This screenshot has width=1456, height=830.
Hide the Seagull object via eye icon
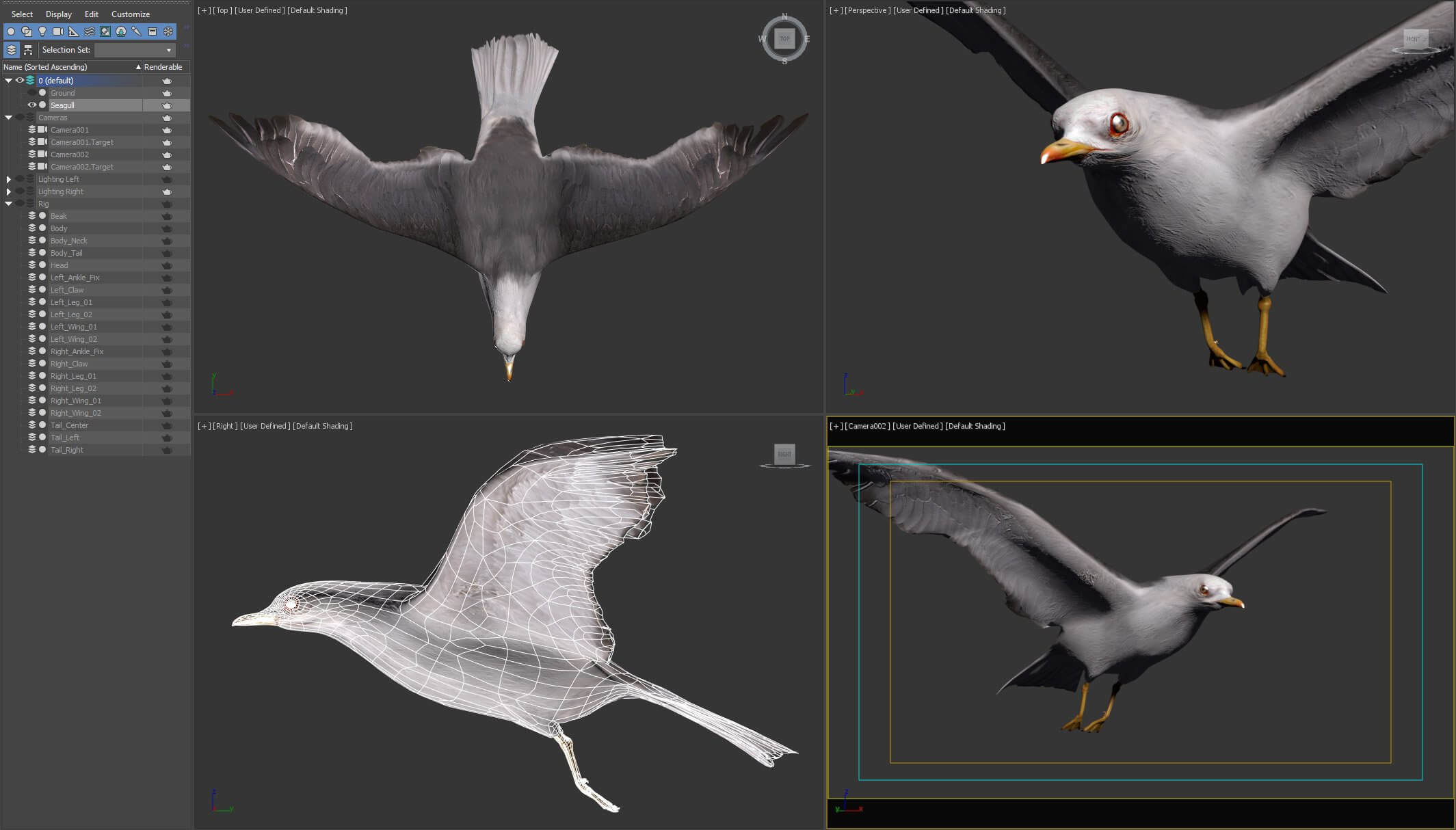pos(31,105)
